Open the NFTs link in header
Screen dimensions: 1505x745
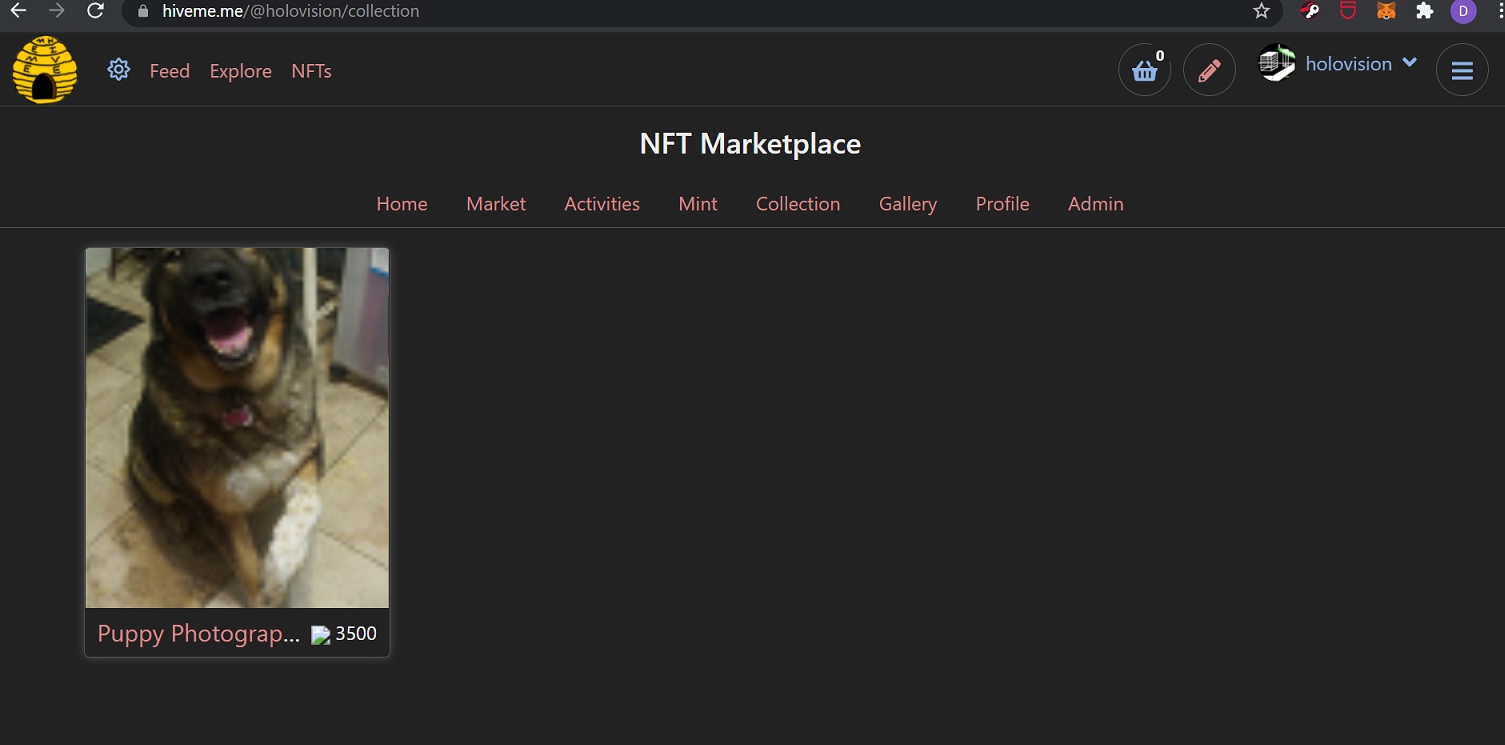pos(311,71)
